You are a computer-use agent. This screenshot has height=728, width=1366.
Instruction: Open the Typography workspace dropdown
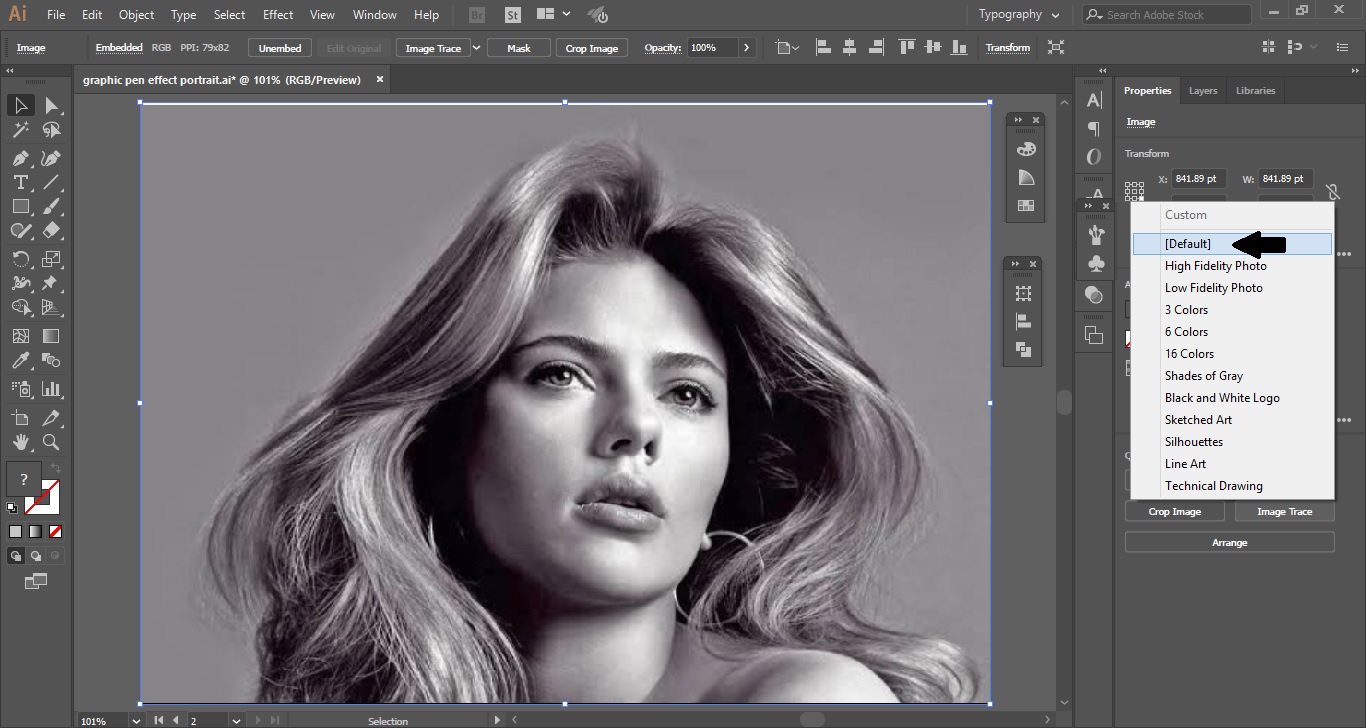click(x=1018, y=15)
